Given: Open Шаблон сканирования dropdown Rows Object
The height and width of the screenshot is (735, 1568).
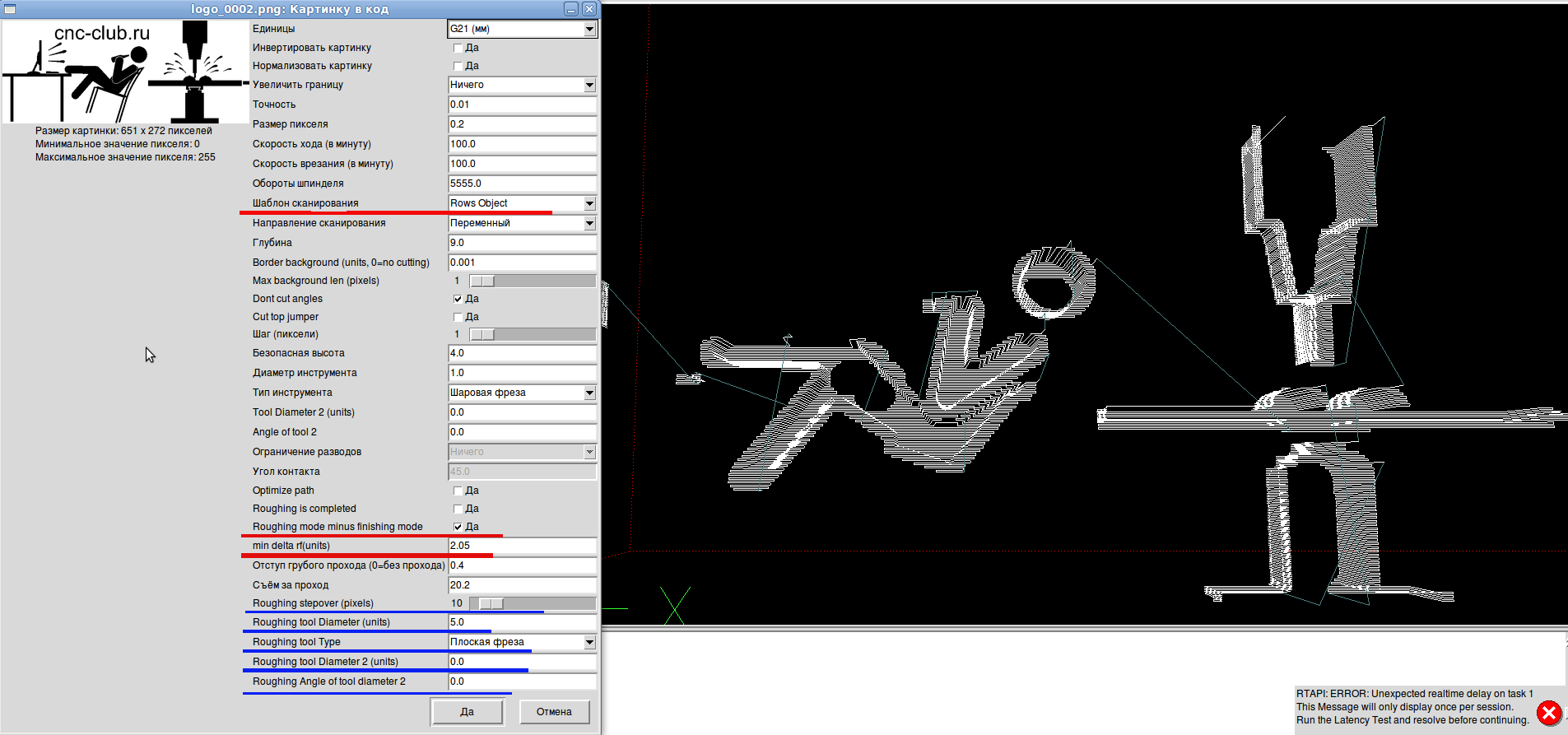Looking at the screenshot, I should coord(522,203).
